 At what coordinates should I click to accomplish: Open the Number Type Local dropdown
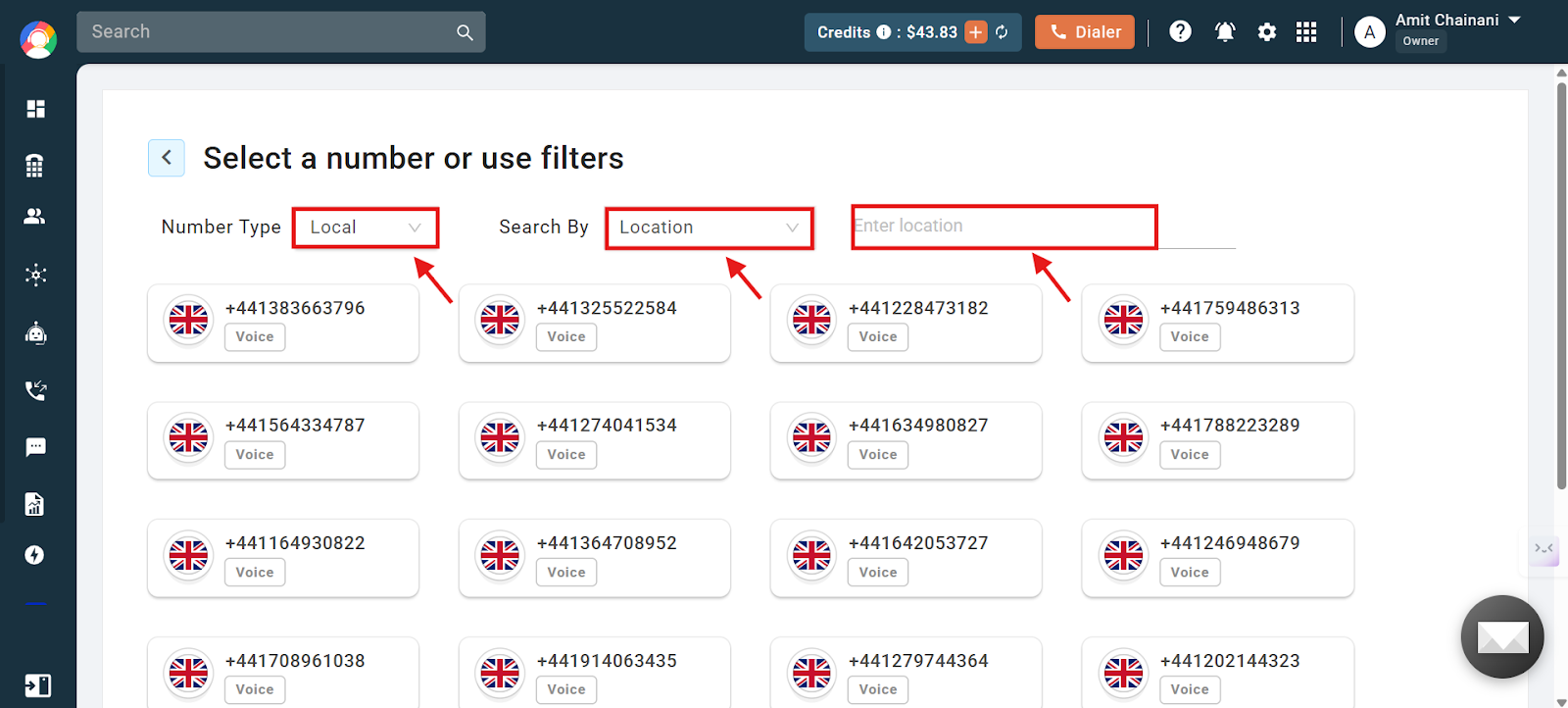[366, 228]
